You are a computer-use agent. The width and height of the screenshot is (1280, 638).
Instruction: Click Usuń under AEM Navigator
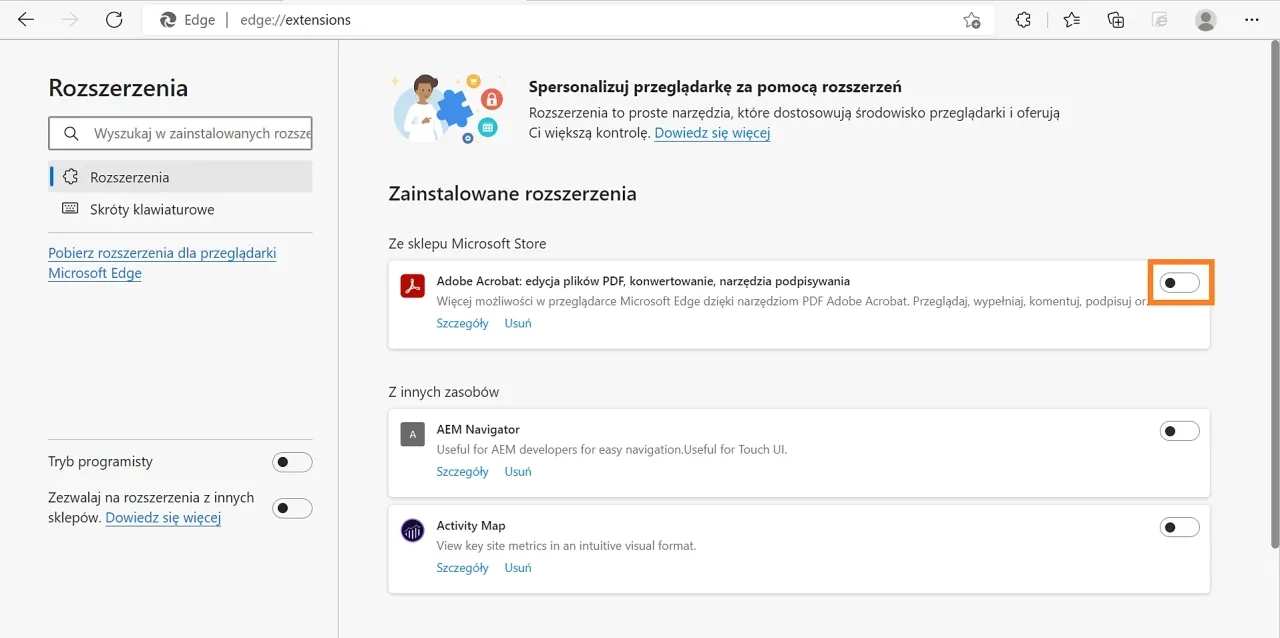pos(517,471)
